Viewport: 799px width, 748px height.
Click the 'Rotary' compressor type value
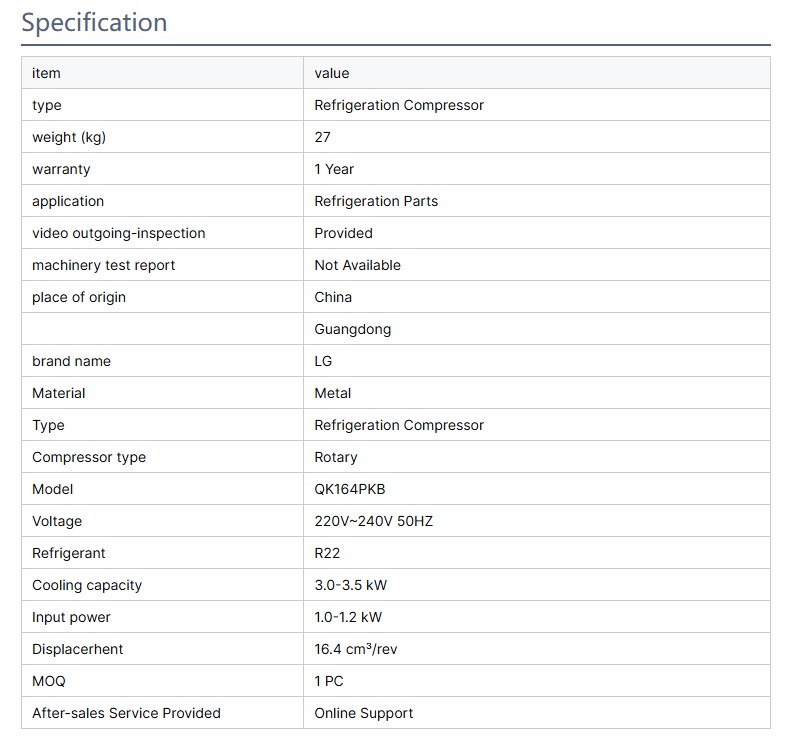click(335, 457)
